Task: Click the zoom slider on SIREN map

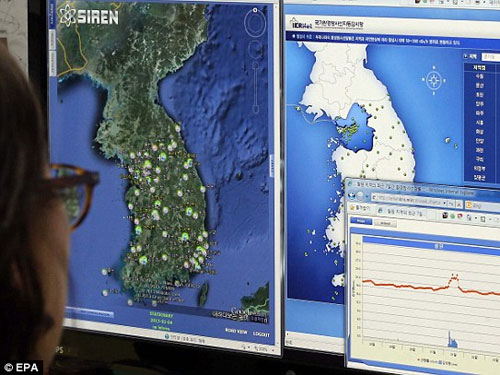Action: coord(256,87)
